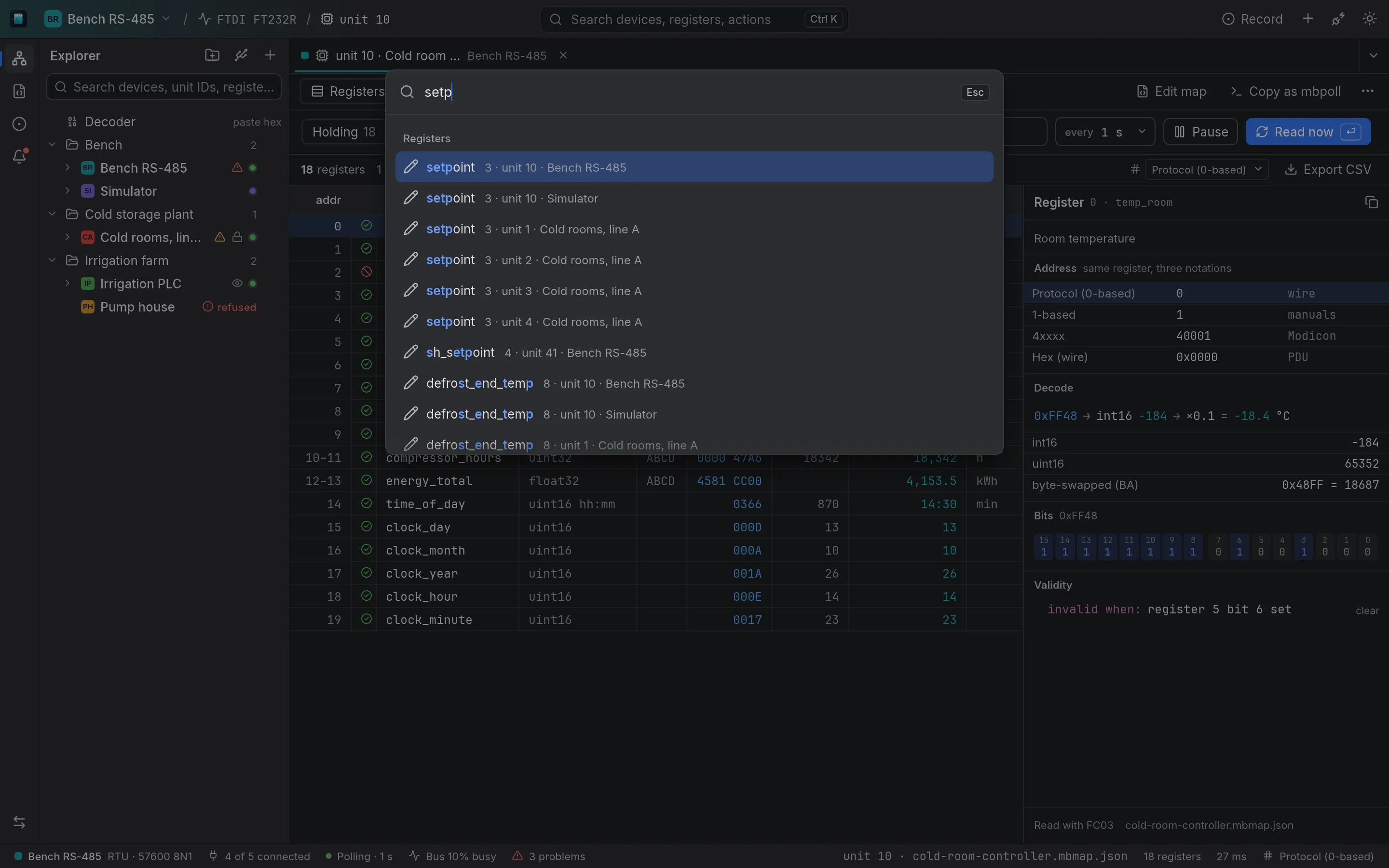Click the warning icon on Bench RS-485 row
Viewport: 1389px width, 868px height.
(x=236, y=168)
